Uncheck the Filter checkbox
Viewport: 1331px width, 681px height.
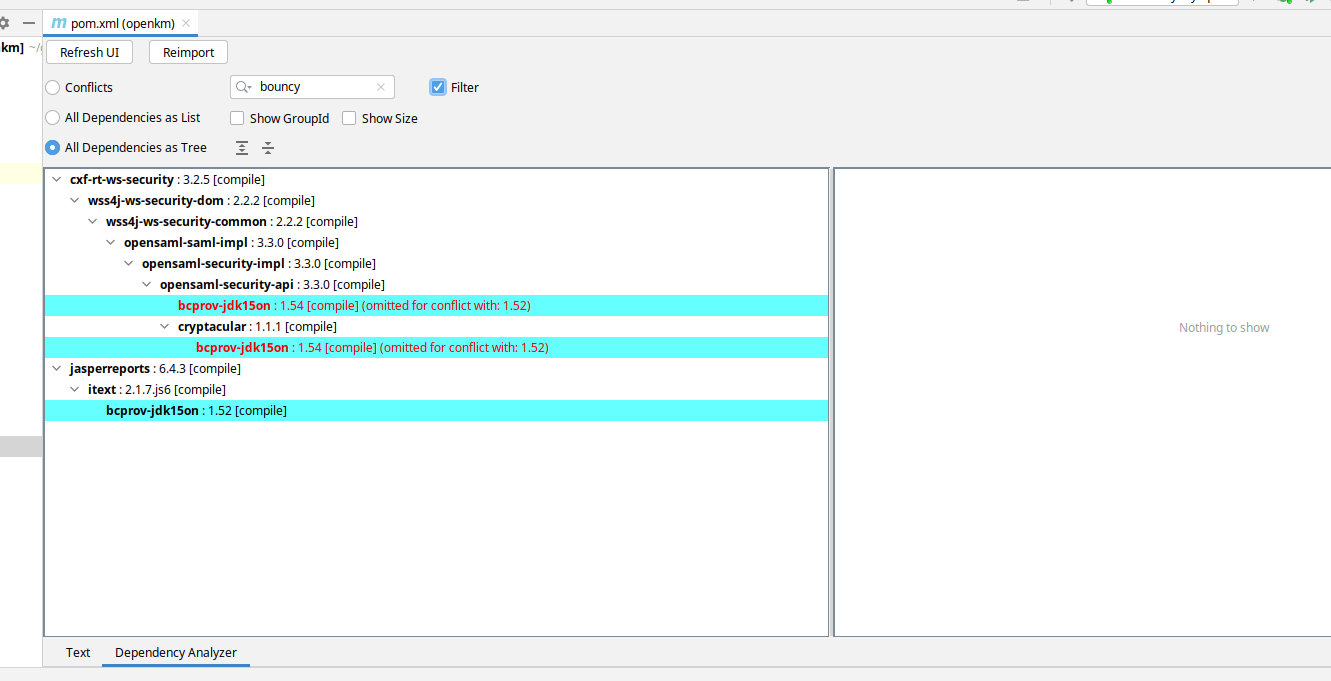pyautogui.click(x=438, y=87)
